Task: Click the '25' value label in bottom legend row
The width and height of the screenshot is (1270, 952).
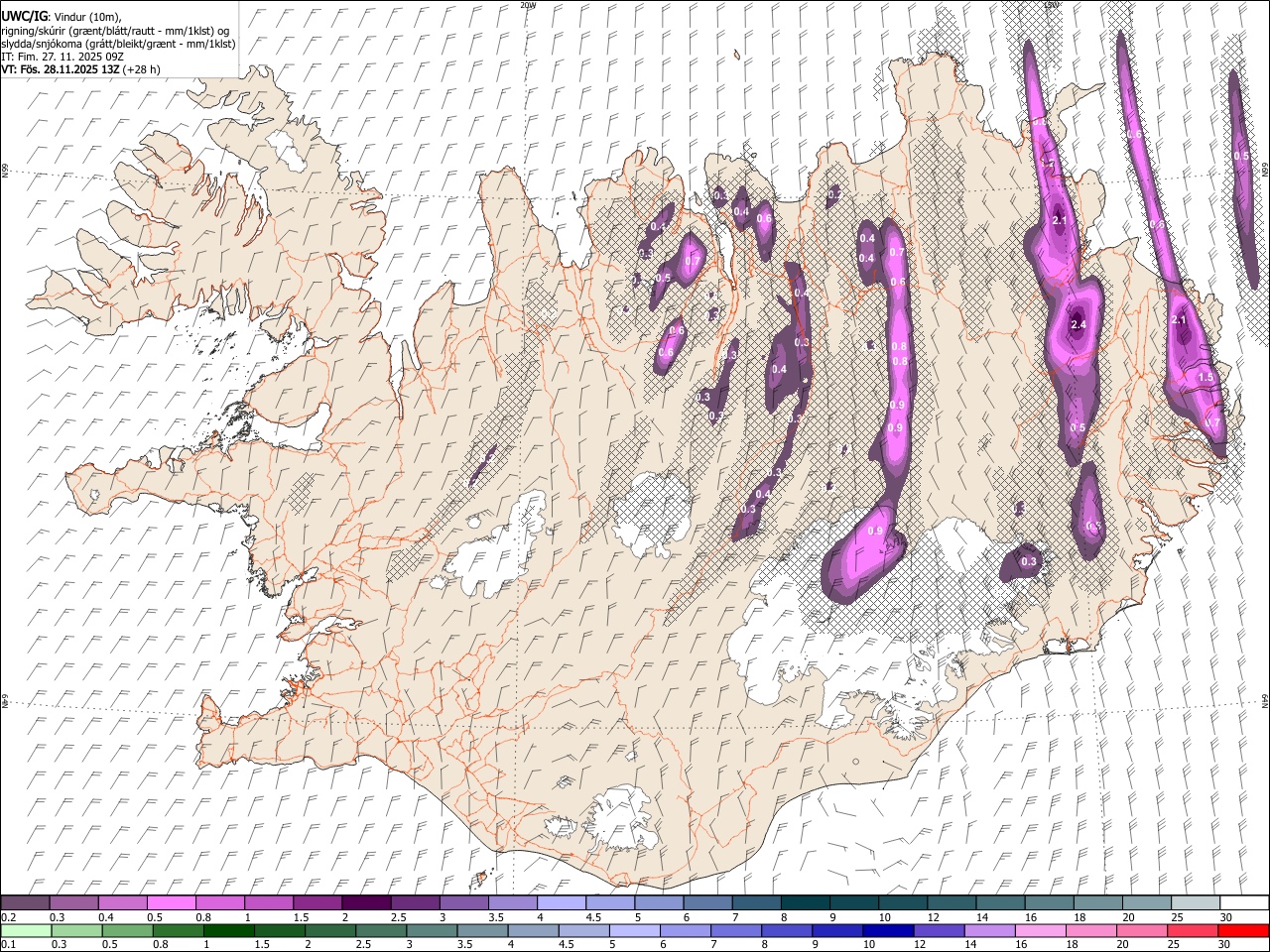Action: point(1176,945)
